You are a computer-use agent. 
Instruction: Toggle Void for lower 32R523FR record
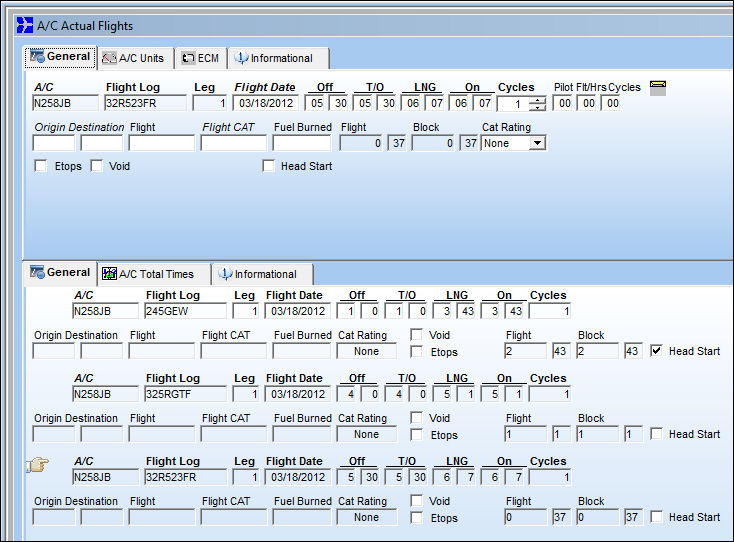click(416, 500)
